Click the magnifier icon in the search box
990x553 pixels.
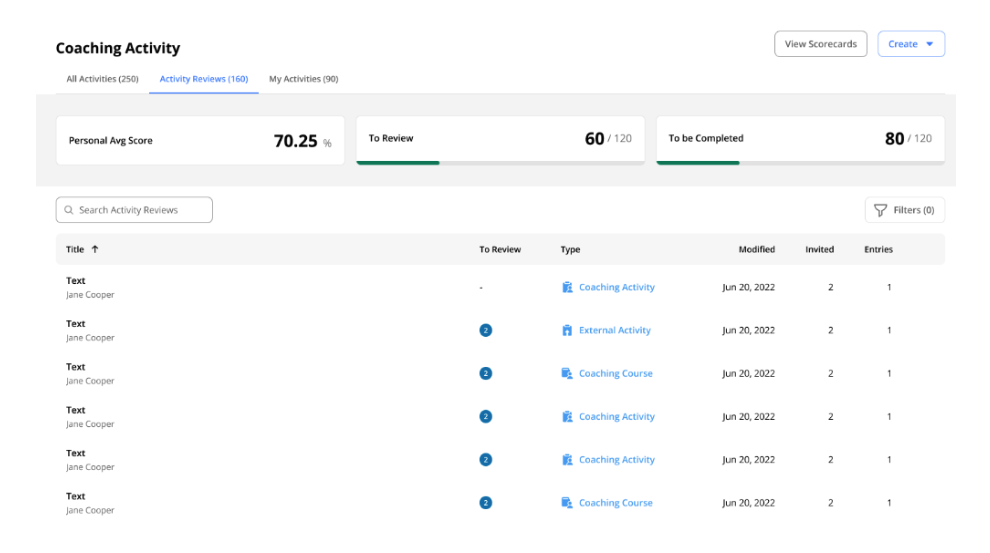(69, 210)
